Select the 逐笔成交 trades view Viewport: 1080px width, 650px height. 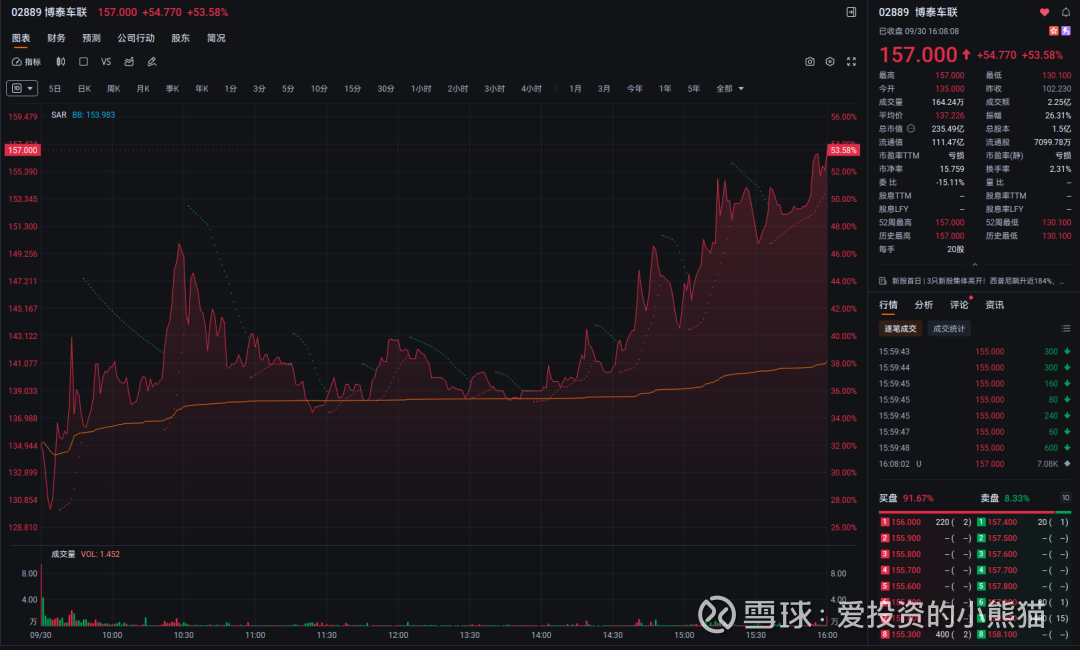coord(900,329)
